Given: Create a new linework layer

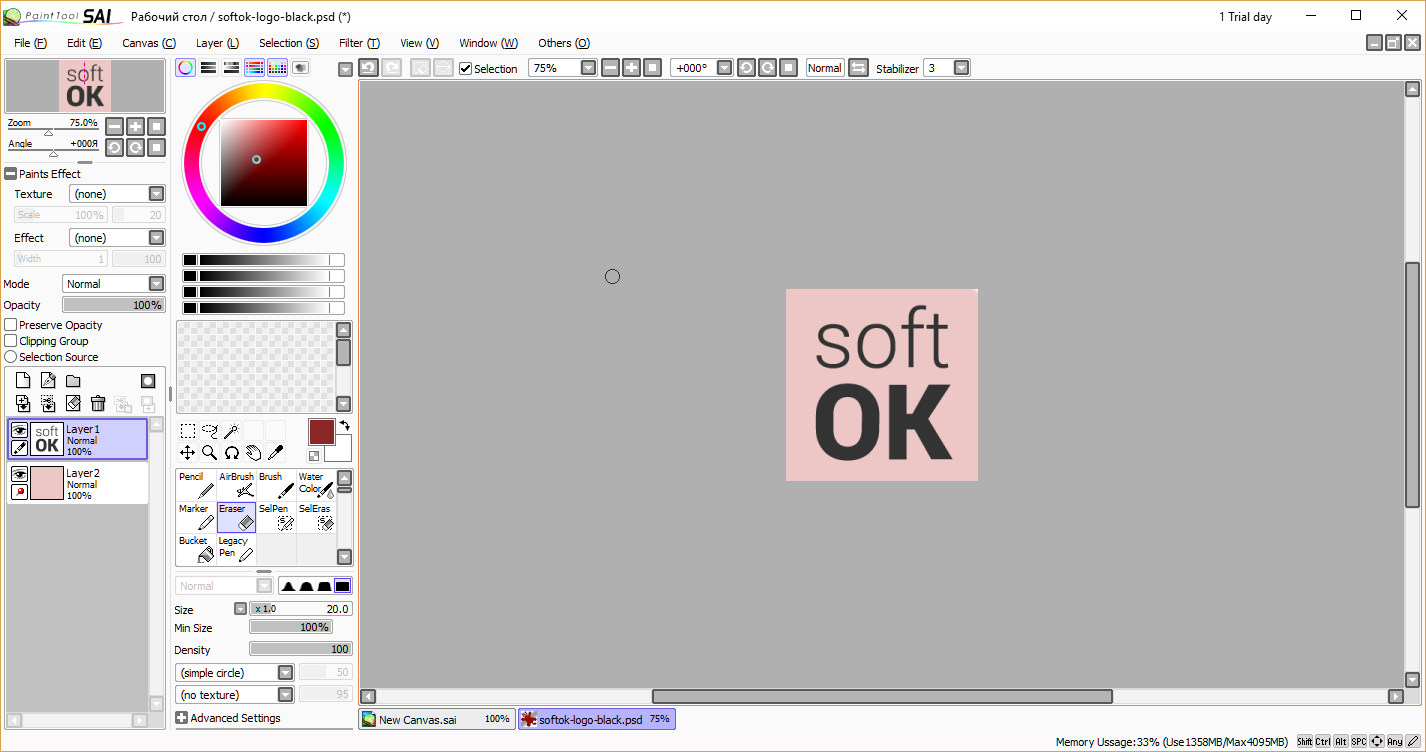Looking at the screenshot, I should 48,381.
